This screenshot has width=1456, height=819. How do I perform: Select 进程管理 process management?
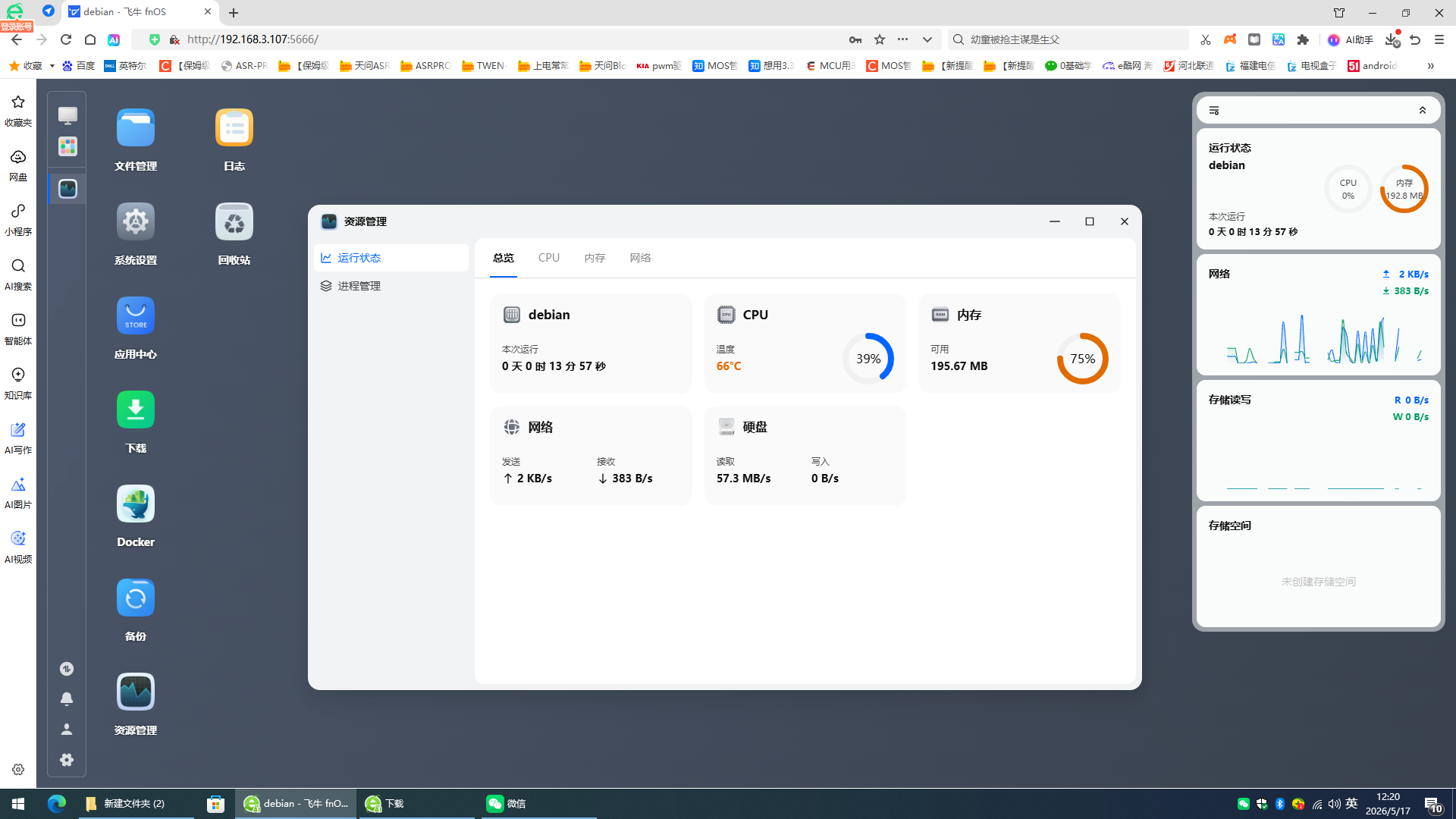click(391, 286)
